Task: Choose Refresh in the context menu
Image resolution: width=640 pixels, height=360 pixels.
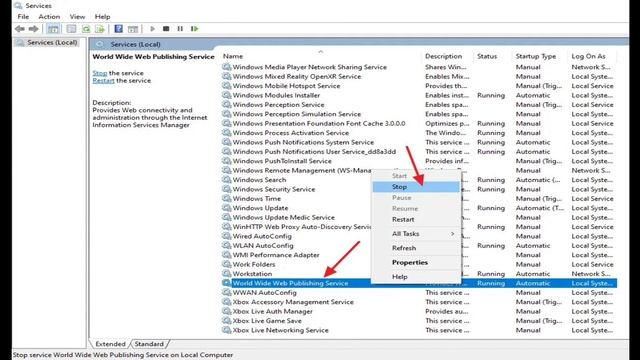Action: click(x=416, y=248)
